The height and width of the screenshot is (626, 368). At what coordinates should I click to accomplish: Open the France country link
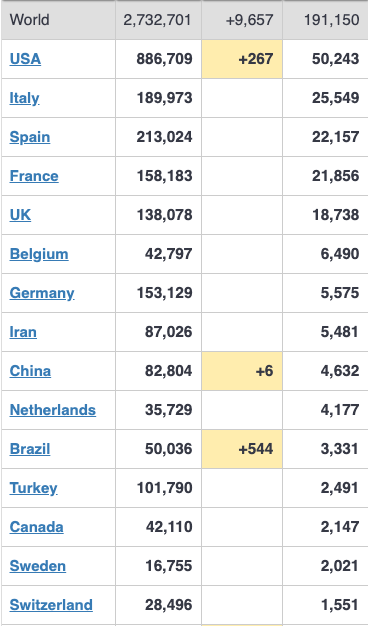tap(34, 176)
